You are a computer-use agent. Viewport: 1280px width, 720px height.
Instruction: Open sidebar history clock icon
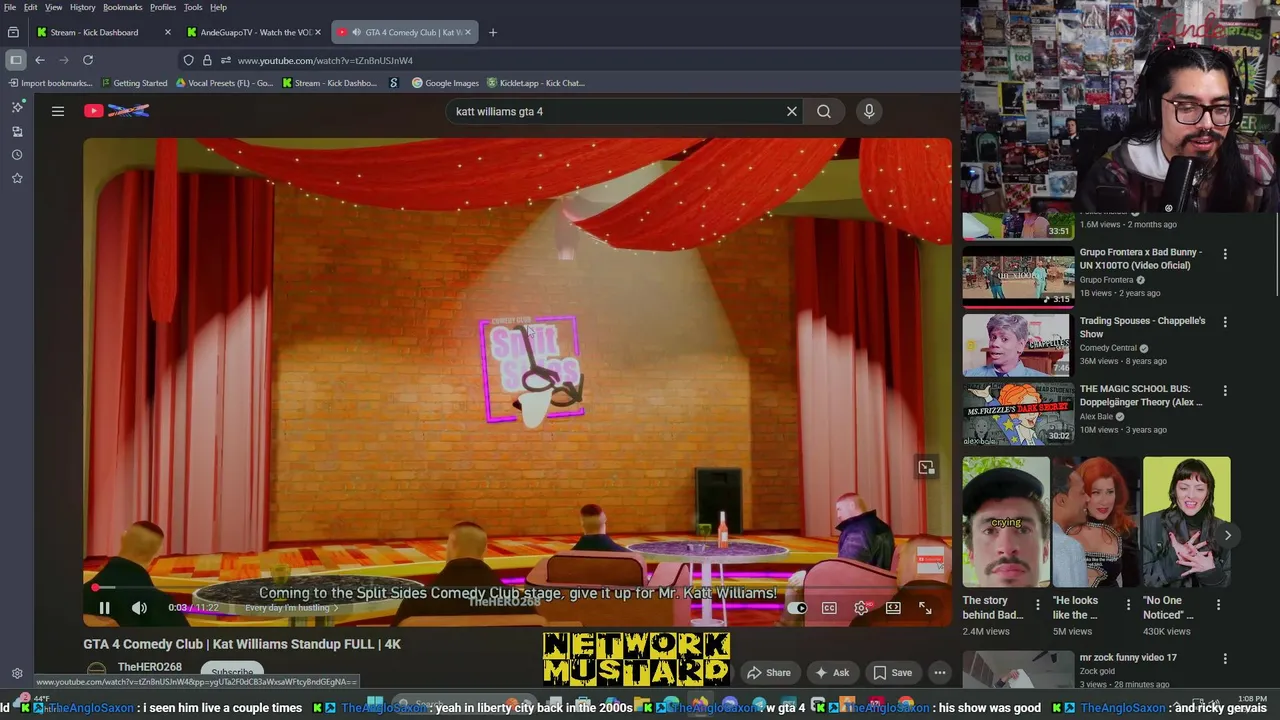tap(17, 155)
